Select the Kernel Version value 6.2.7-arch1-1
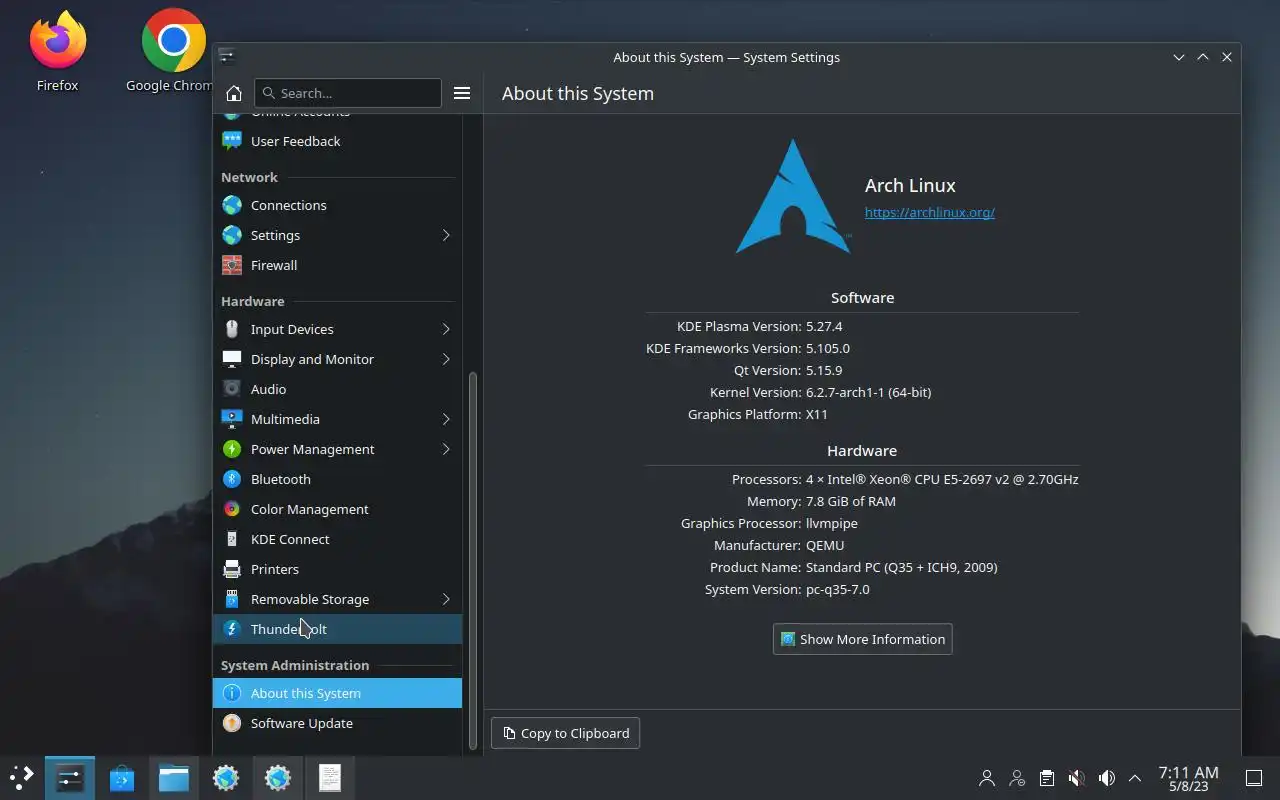Image resolution: width=1280 pixels, height=800 pixels. click(868, 392)
